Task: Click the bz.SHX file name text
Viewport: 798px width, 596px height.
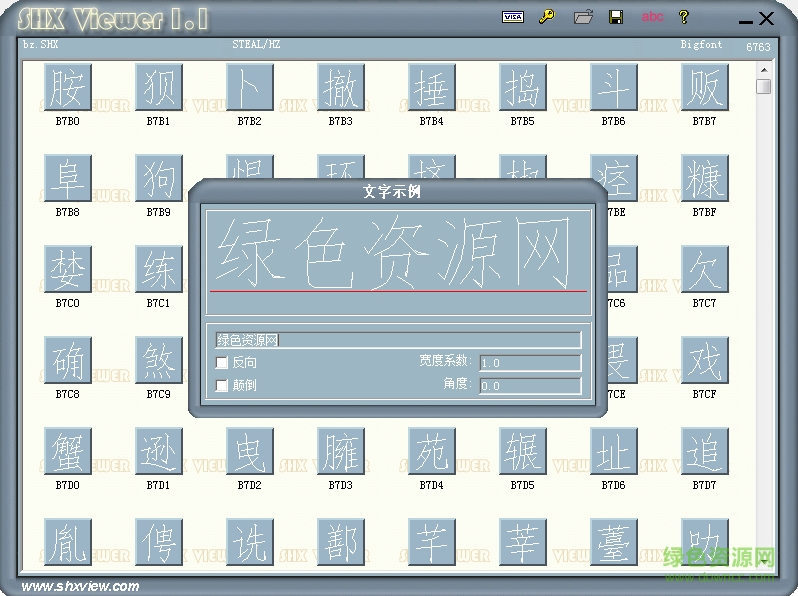Action: [x=41, y=45]
